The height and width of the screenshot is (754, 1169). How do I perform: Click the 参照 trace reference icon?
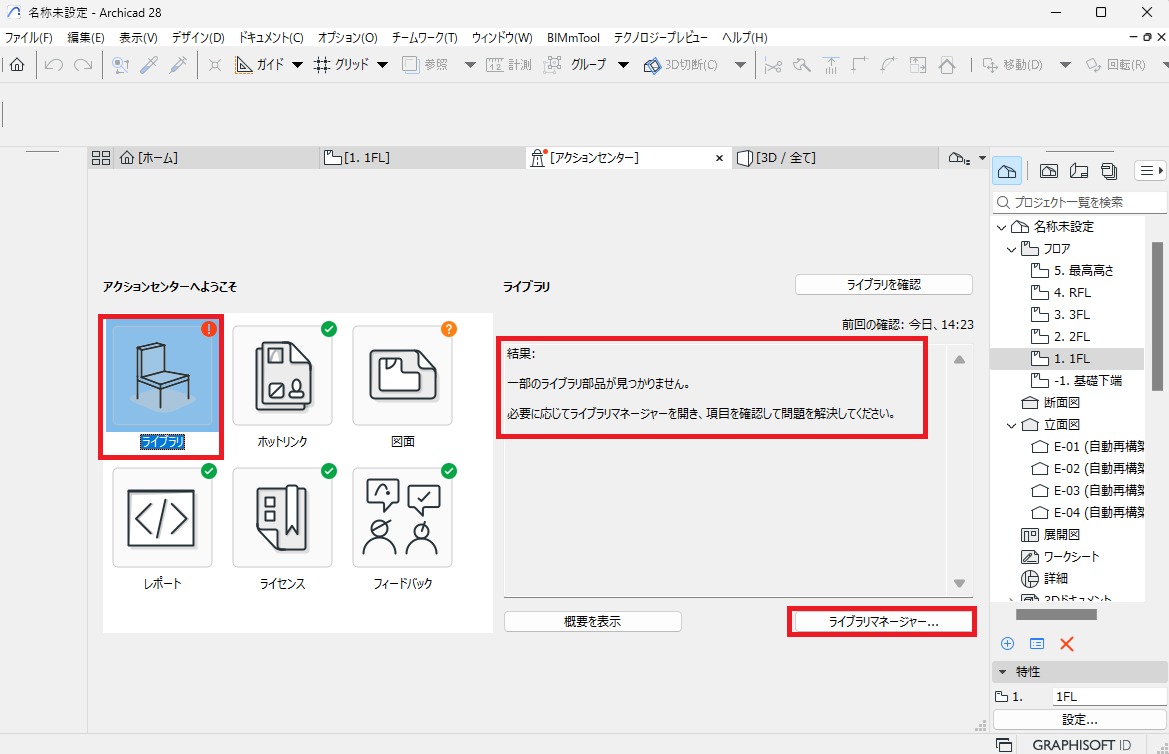coord(411,65)
